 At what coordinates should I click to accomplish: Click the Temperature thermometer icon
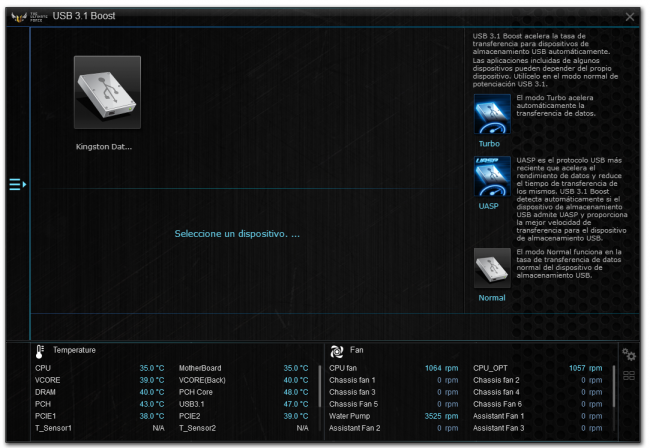point(40,351)
